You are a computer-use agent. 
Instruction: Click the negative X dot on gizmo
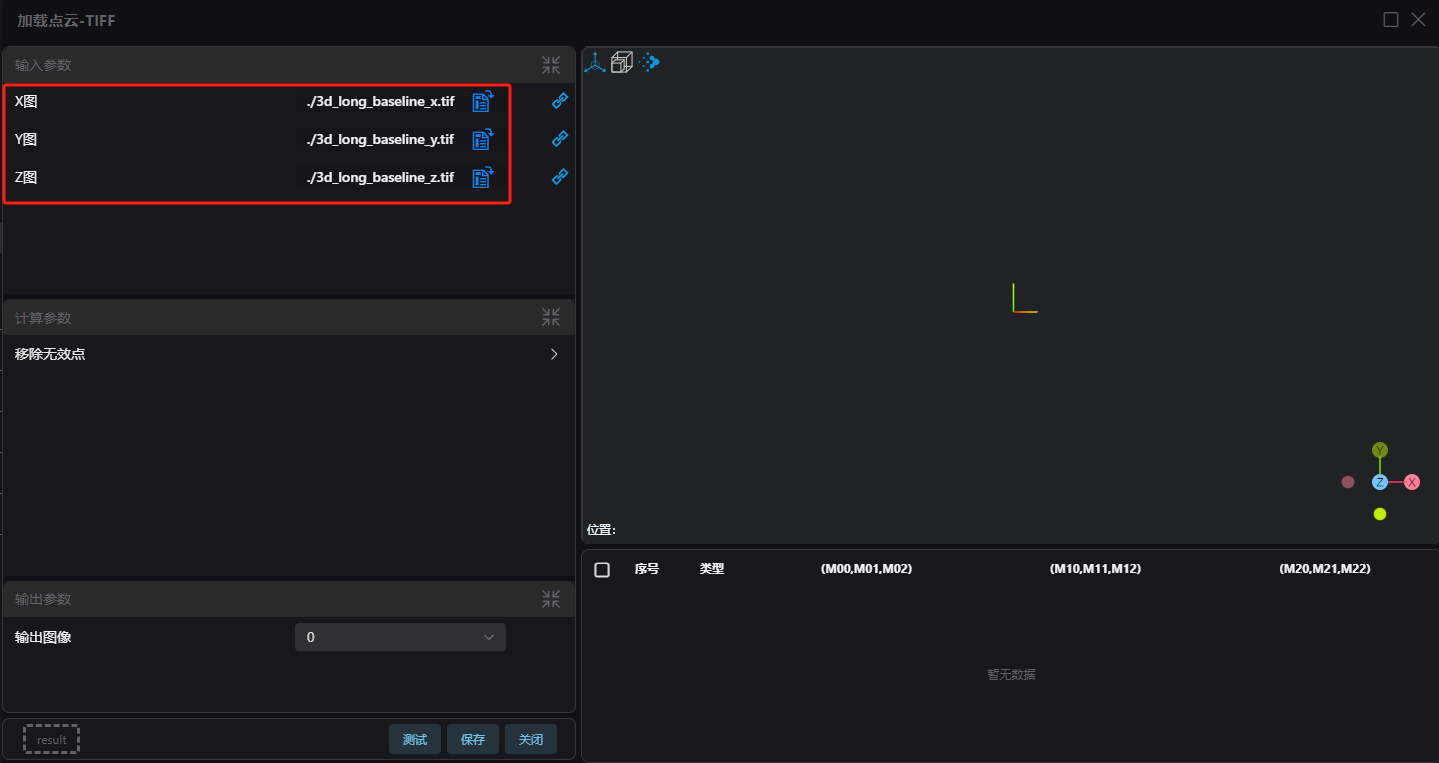[1348, 482]
